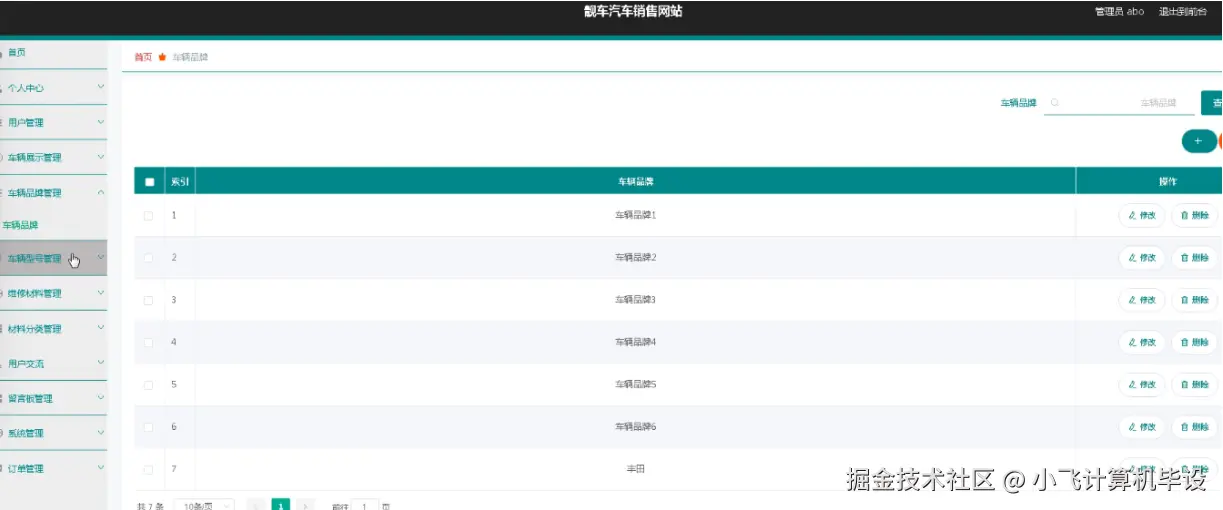Click 修改 for row 车辆品牌1
Image resolution: width=1223 pixels, height=510 pixels.
click(1142, 215)
